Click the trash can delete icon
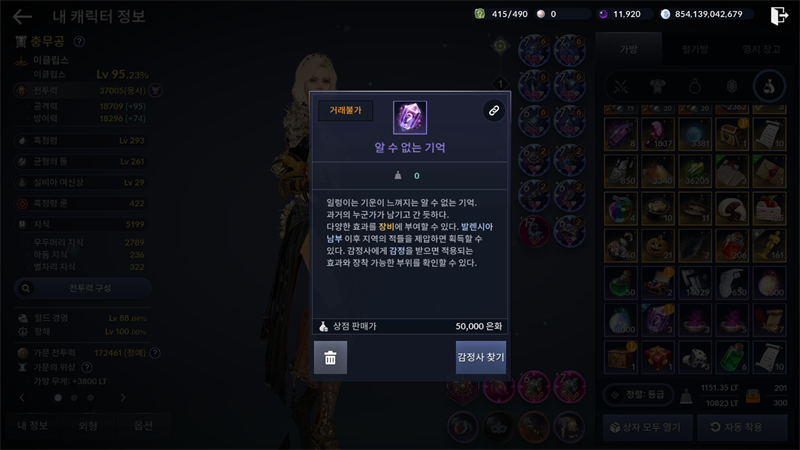The width and height of the screenshot is (800, 450). pyautogui.click(x=330, y=358)
